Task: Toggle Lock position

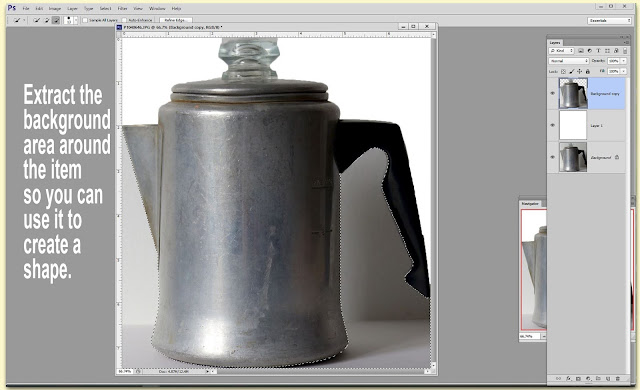Action: click(580, 71)
